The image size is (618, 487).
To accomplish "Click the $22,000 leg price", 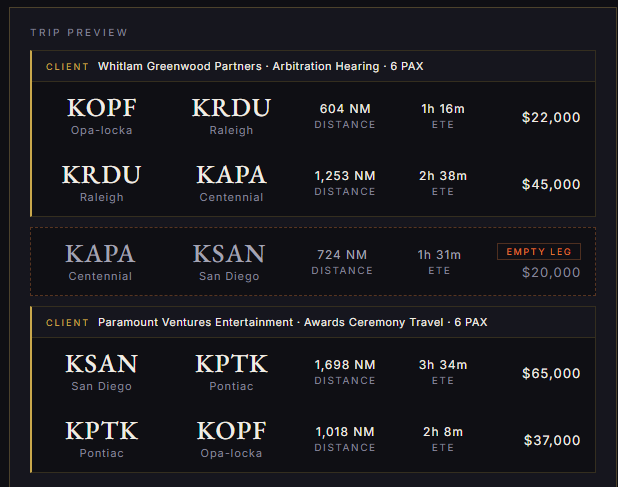I will (551, 117).
